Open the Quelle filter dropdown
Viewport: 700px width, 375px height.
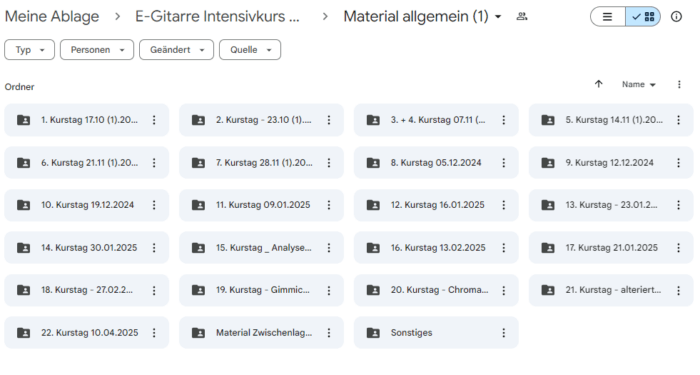(250, 50)
